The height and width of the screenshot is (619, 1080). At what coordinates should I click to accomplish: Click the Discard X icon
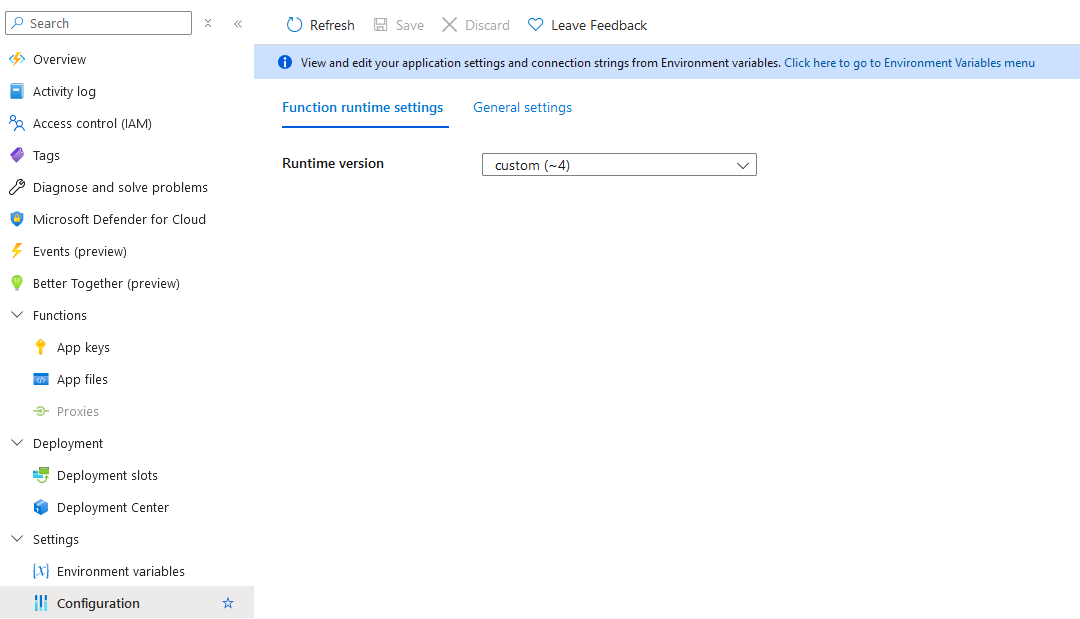[x=449, y=25]
